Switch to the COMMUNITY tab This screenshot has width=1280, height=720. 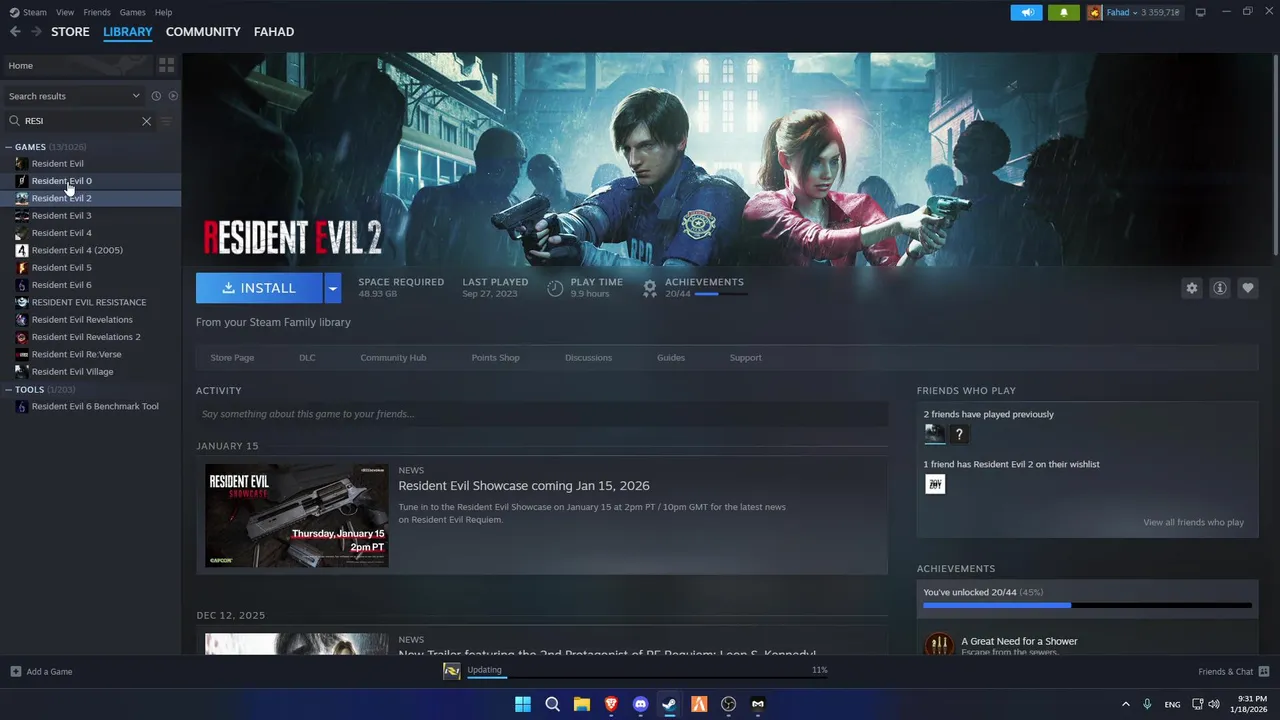click(203, 32)
